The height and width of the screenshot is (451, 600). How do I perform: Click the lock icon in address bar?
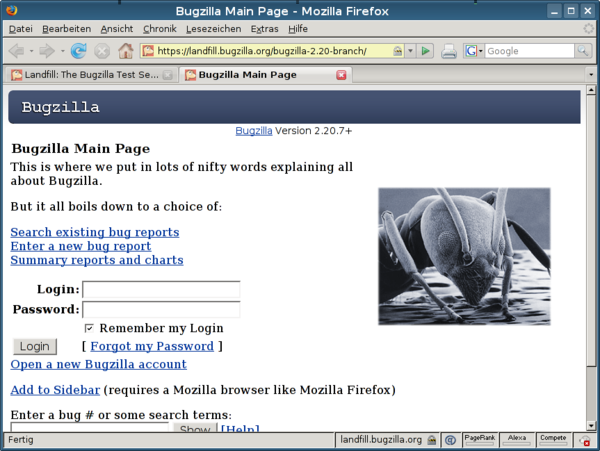coord(398,51)
